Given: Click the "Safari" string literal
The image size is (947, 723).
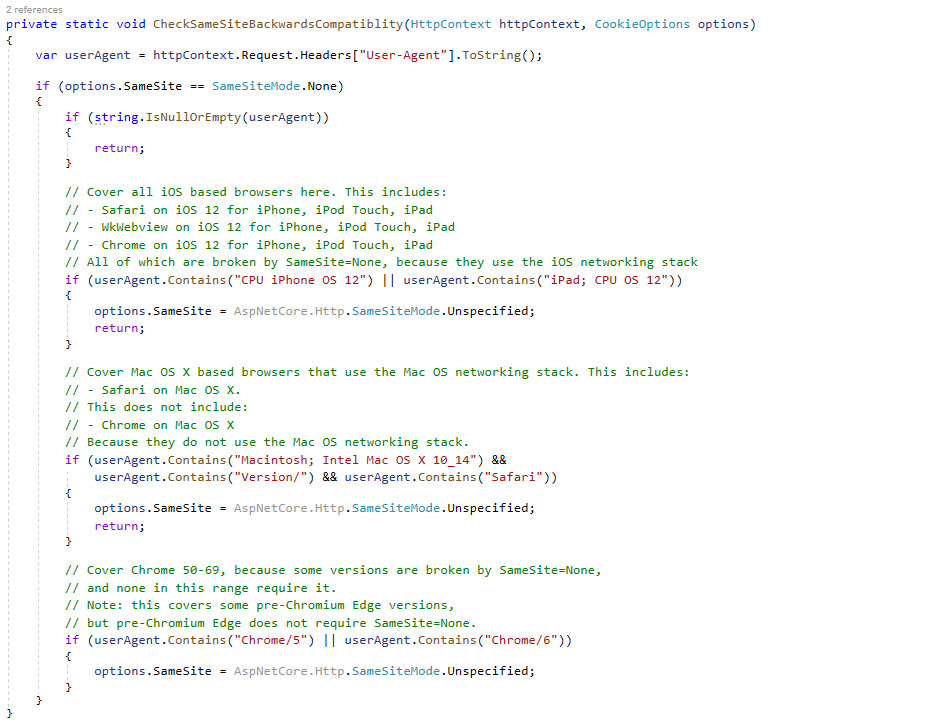Looking at the screenshot, I should click(x=513, y=477).
